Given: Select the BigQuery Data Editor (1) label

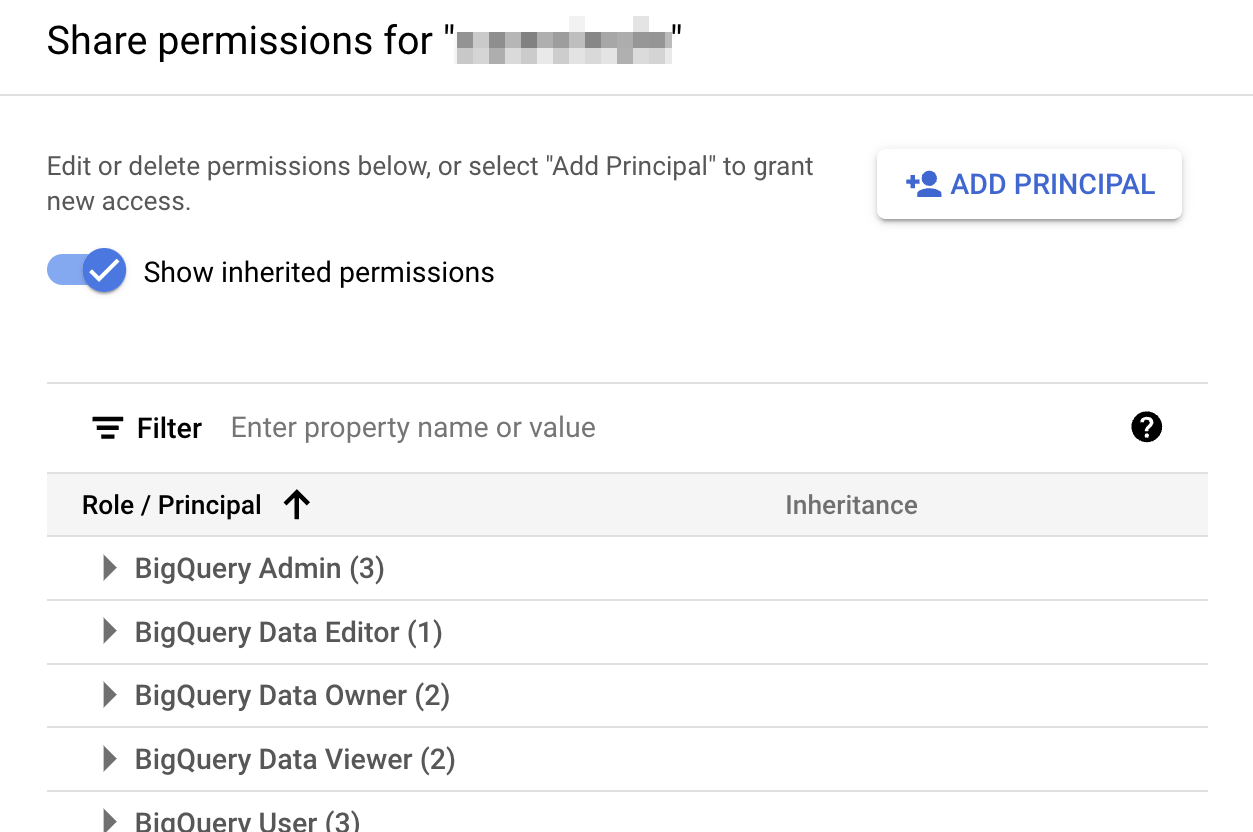Looking at the screenshot, I should [288, 632].
